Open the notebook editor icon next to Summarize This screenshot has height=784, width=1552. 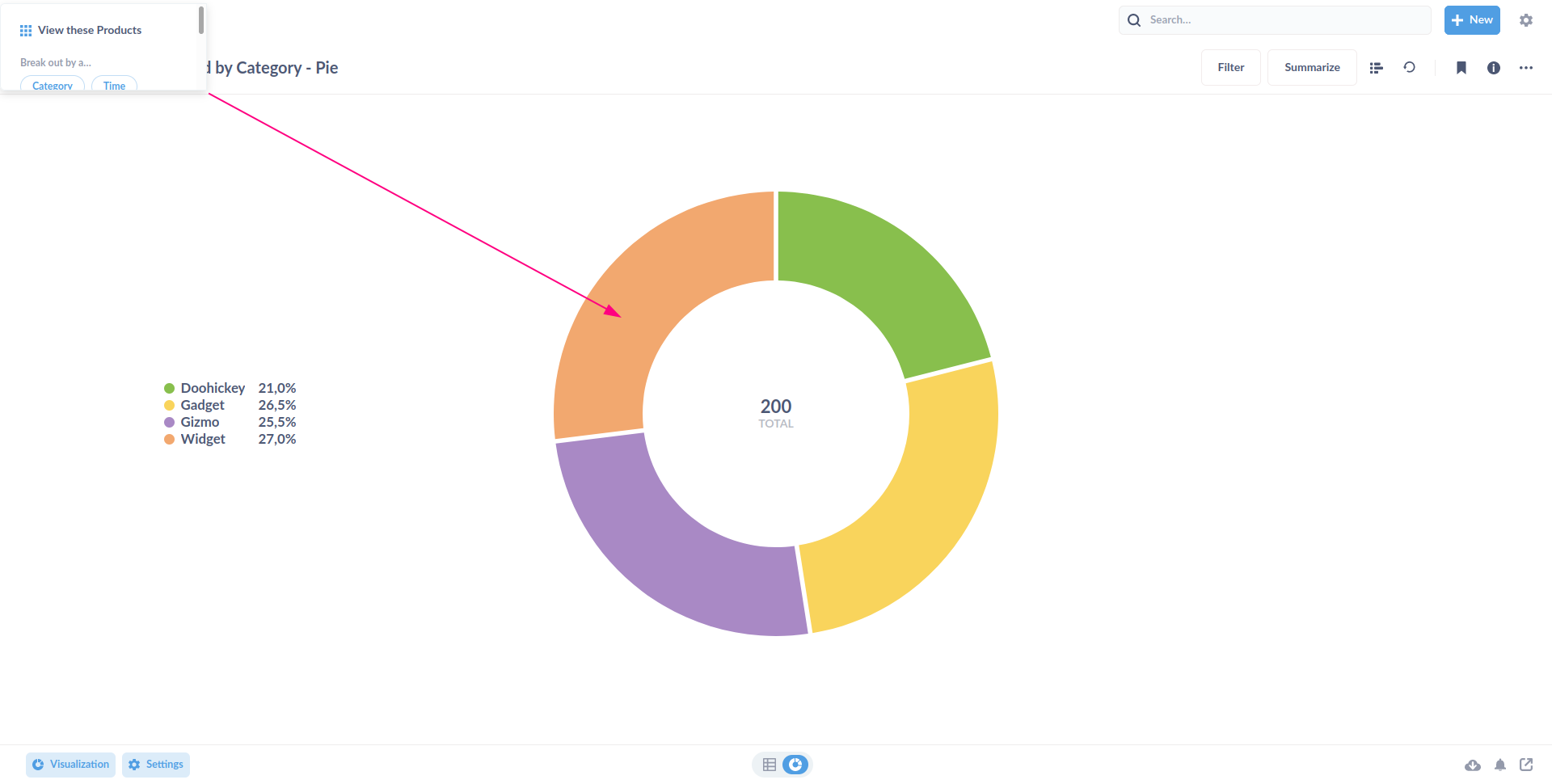pyautogui.click(x=1376, y=68)
